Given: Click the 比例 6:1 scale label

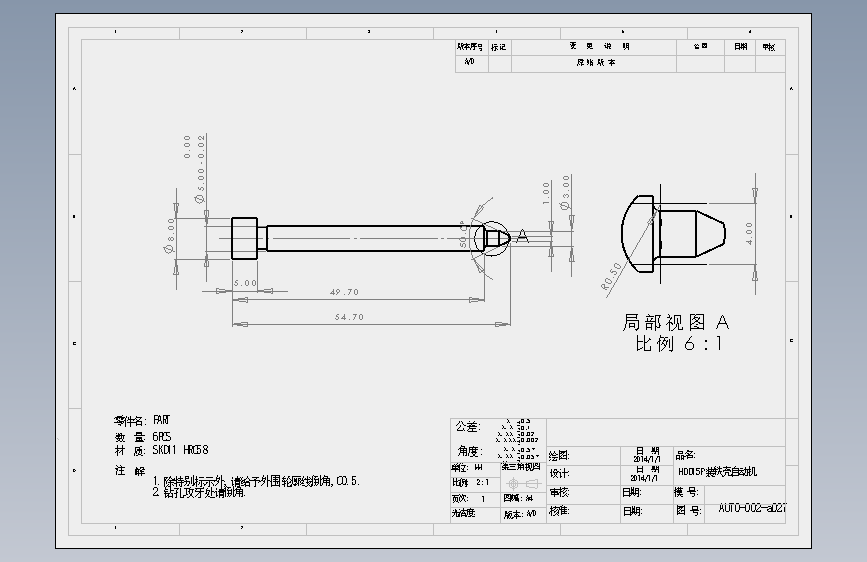Looking at the screenshot, I should point(678,344).
